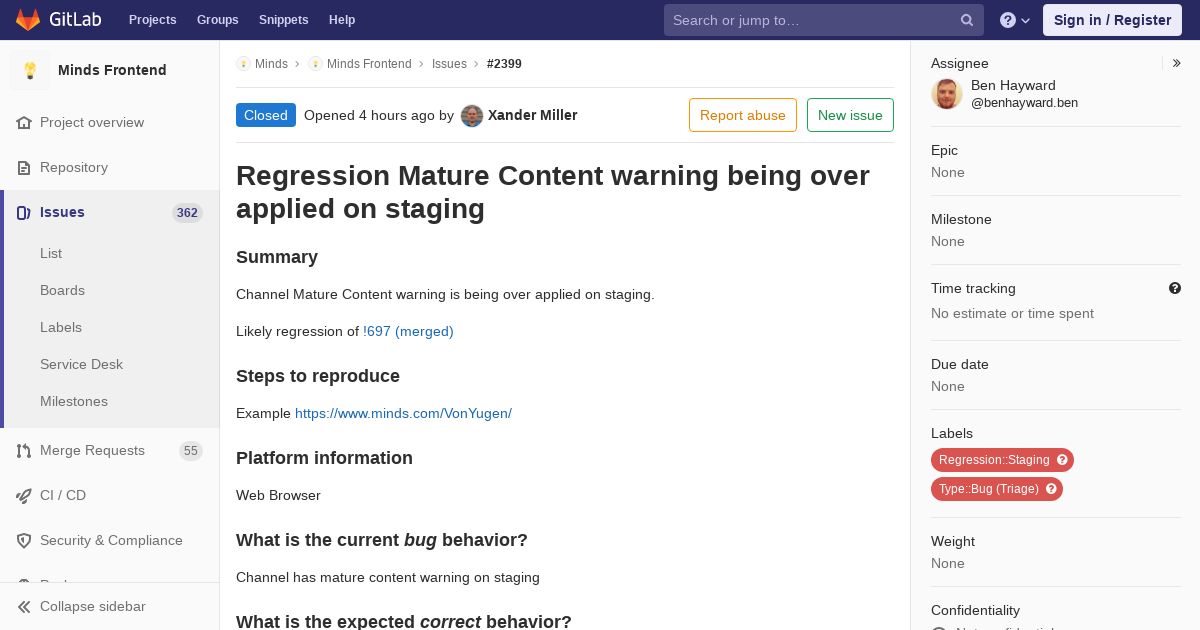
Task: Click the Minds Frontend lightbulb avatar in sidebar
Action: [x=30, y=70]
